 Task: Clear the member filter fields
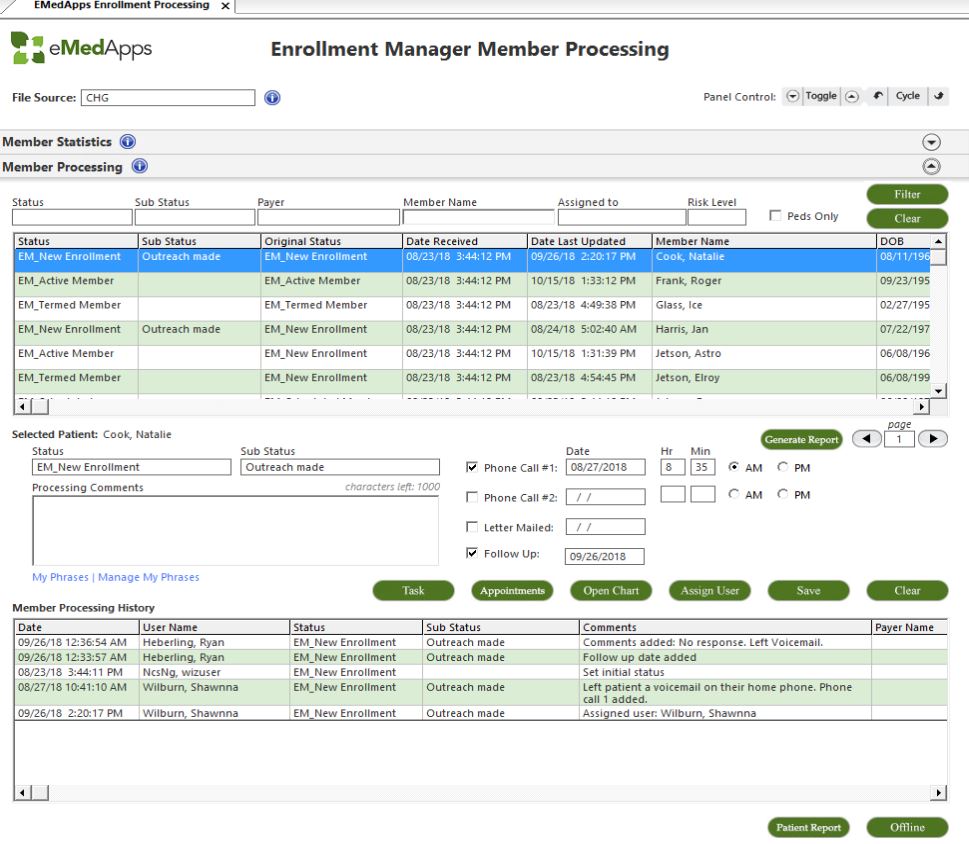coord(907,218)
